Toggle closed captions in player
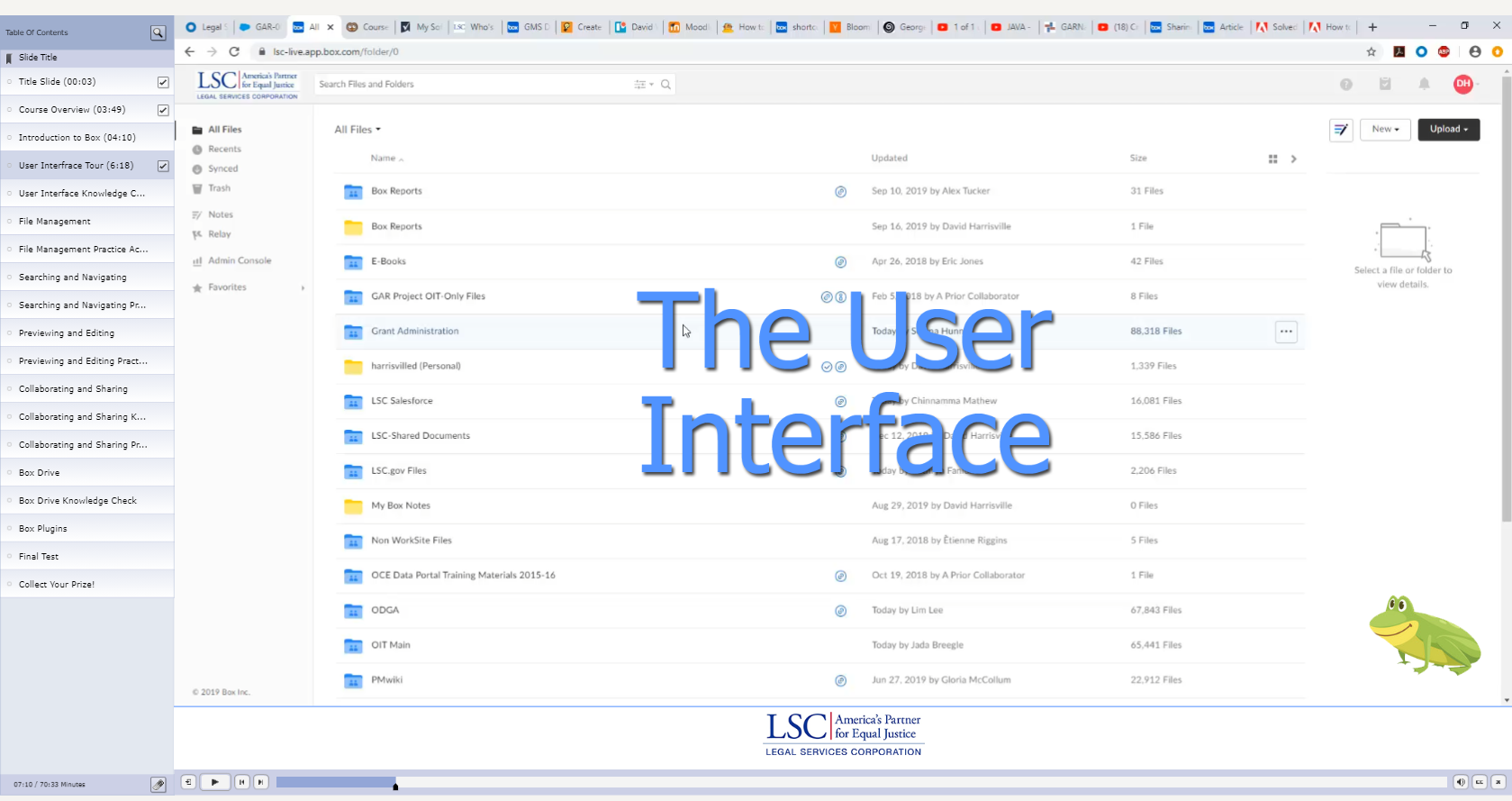Image resolution: width=1512 pixels, height=801 pixels. pyautogui.click(x=1480, y=782)
